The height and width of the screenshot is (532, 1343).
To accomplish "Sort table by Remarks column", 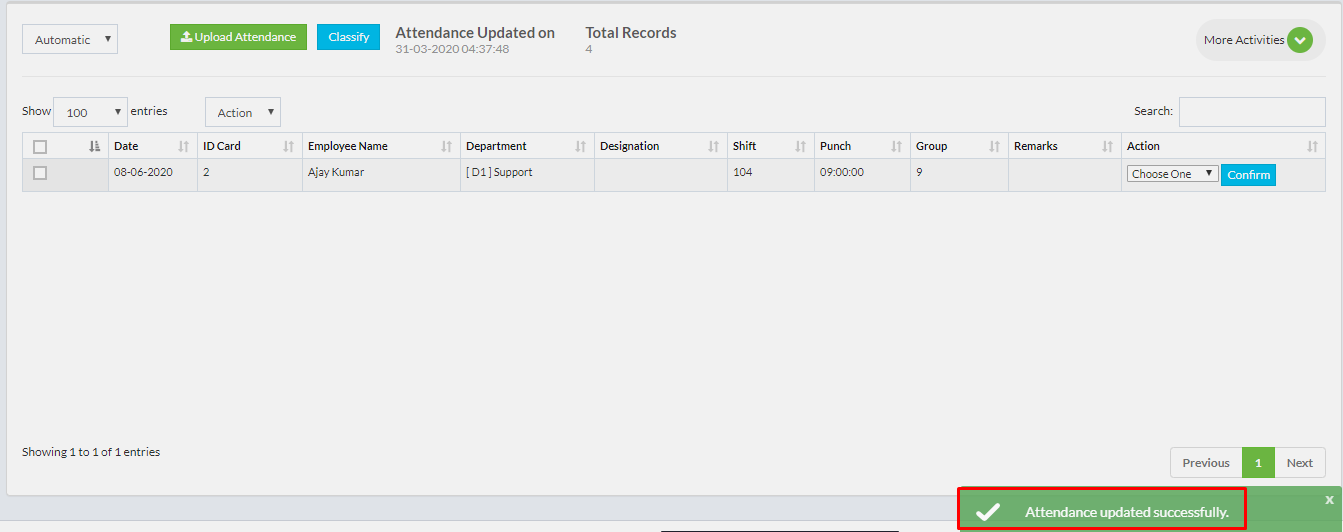I will point(1064,146).
